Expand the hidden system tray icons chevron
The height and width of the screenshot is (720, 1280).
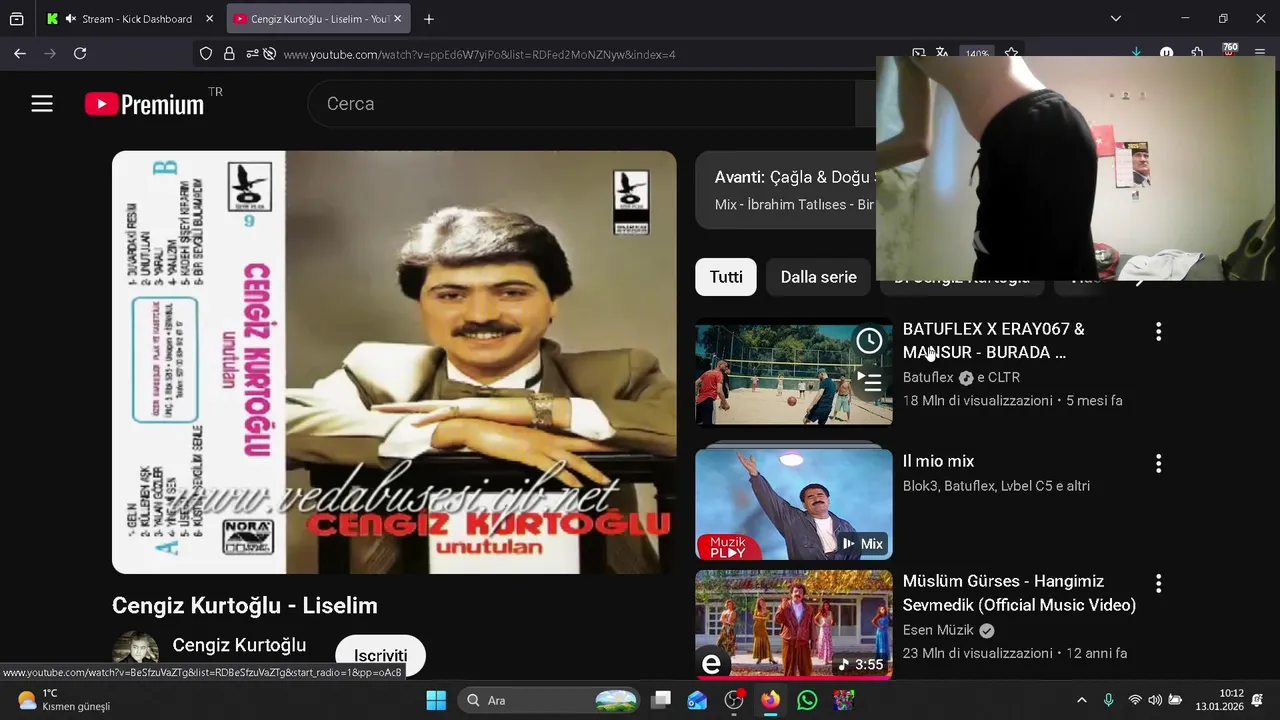click(x=1081, y=700)
